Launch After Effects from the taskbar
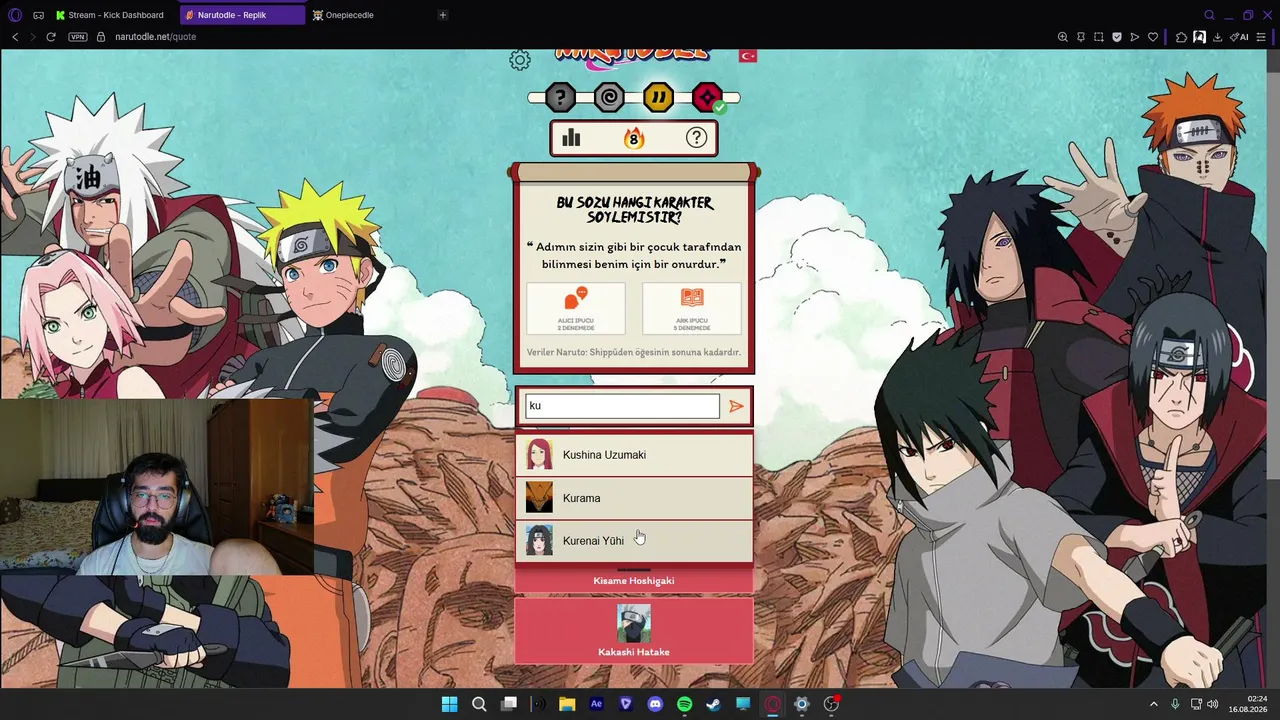Screen dimensions: 1280x720 (x=597, y=704)
